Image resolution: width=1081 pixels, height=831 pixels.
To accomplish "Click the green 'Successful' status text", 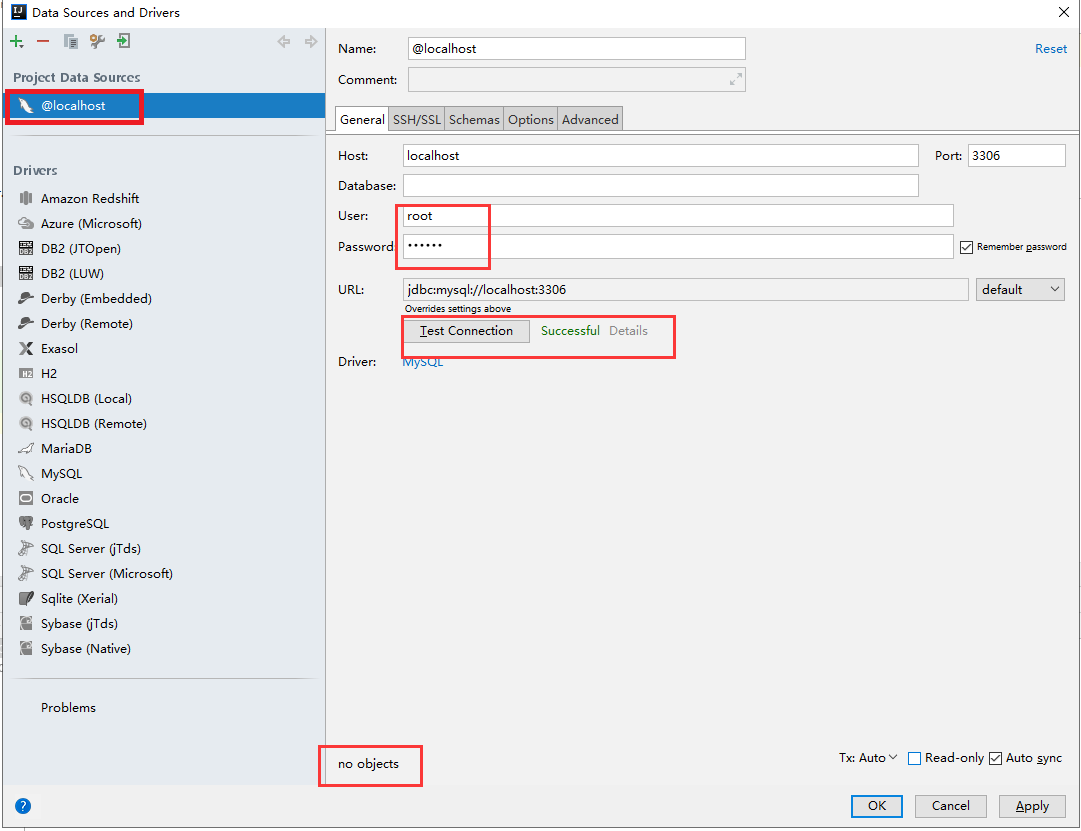I will pyautogui.click(x=570, y=331).
